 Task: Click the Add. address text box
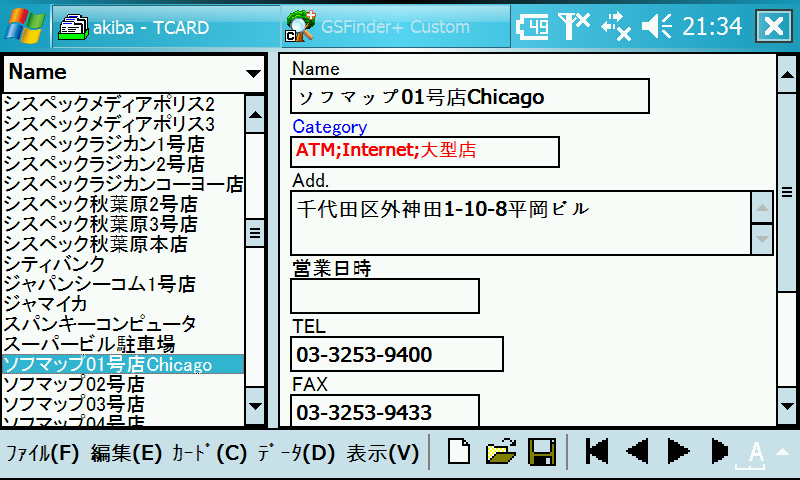point(520,223)
